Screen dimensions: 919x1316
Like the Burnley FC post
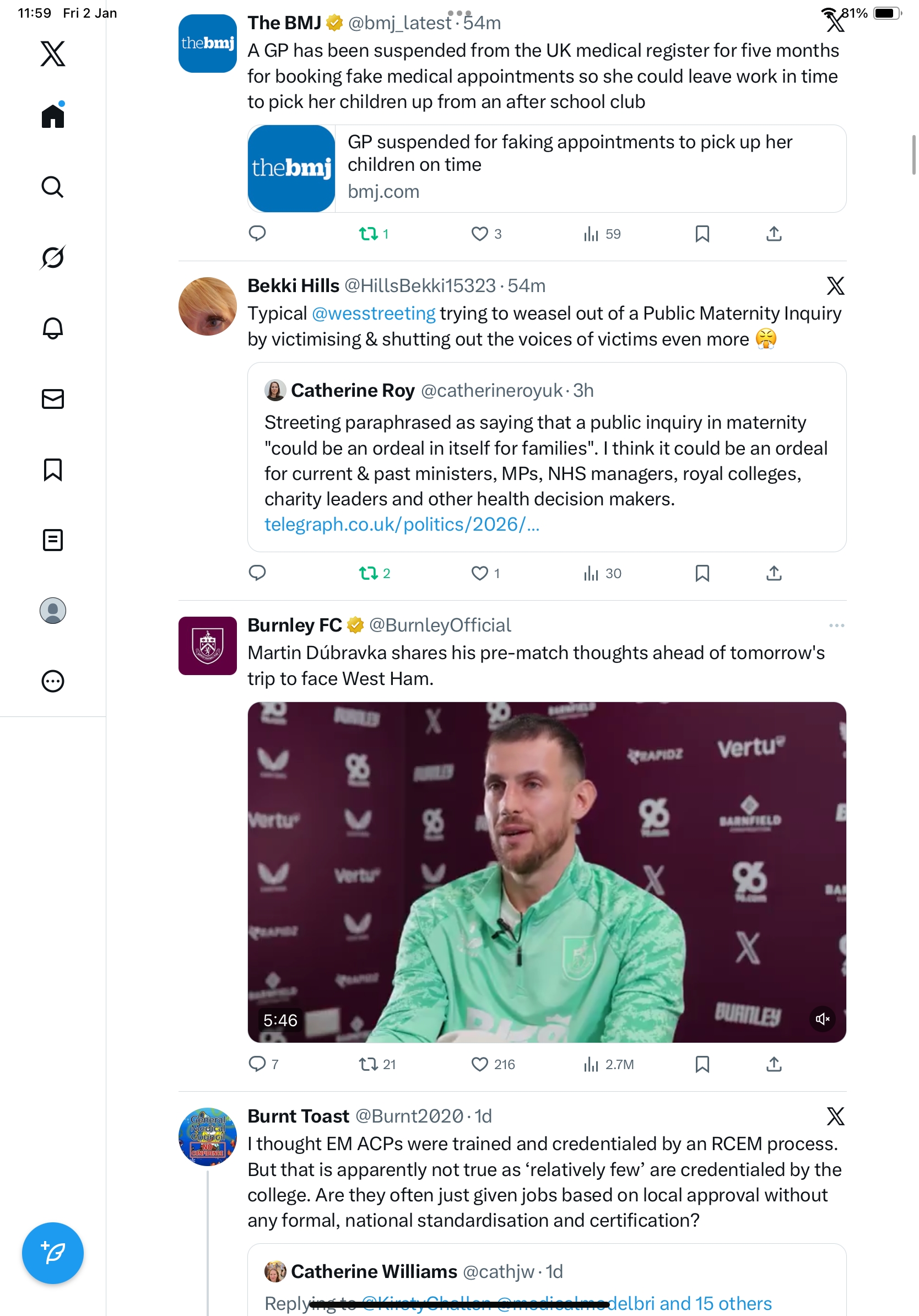(479, 1064)
